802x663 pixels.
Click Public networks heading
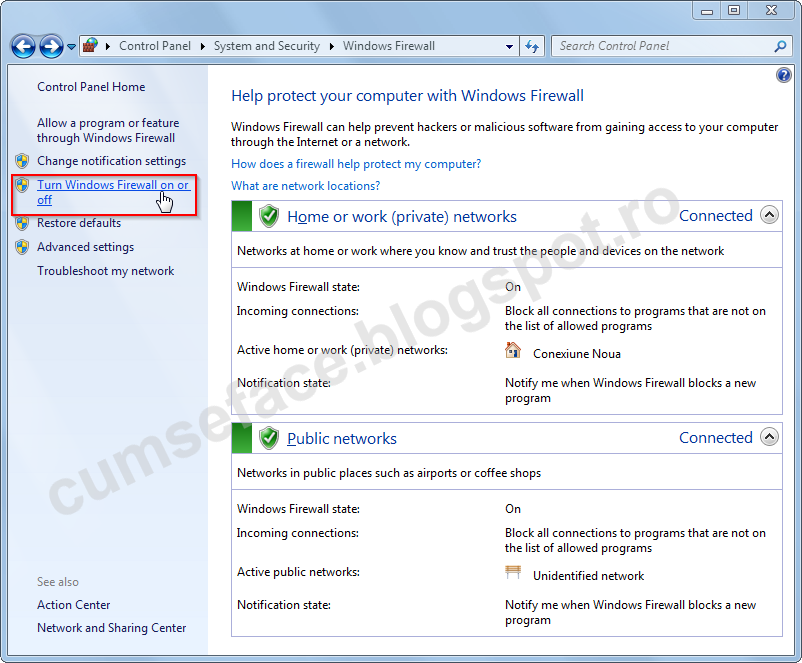342,438
